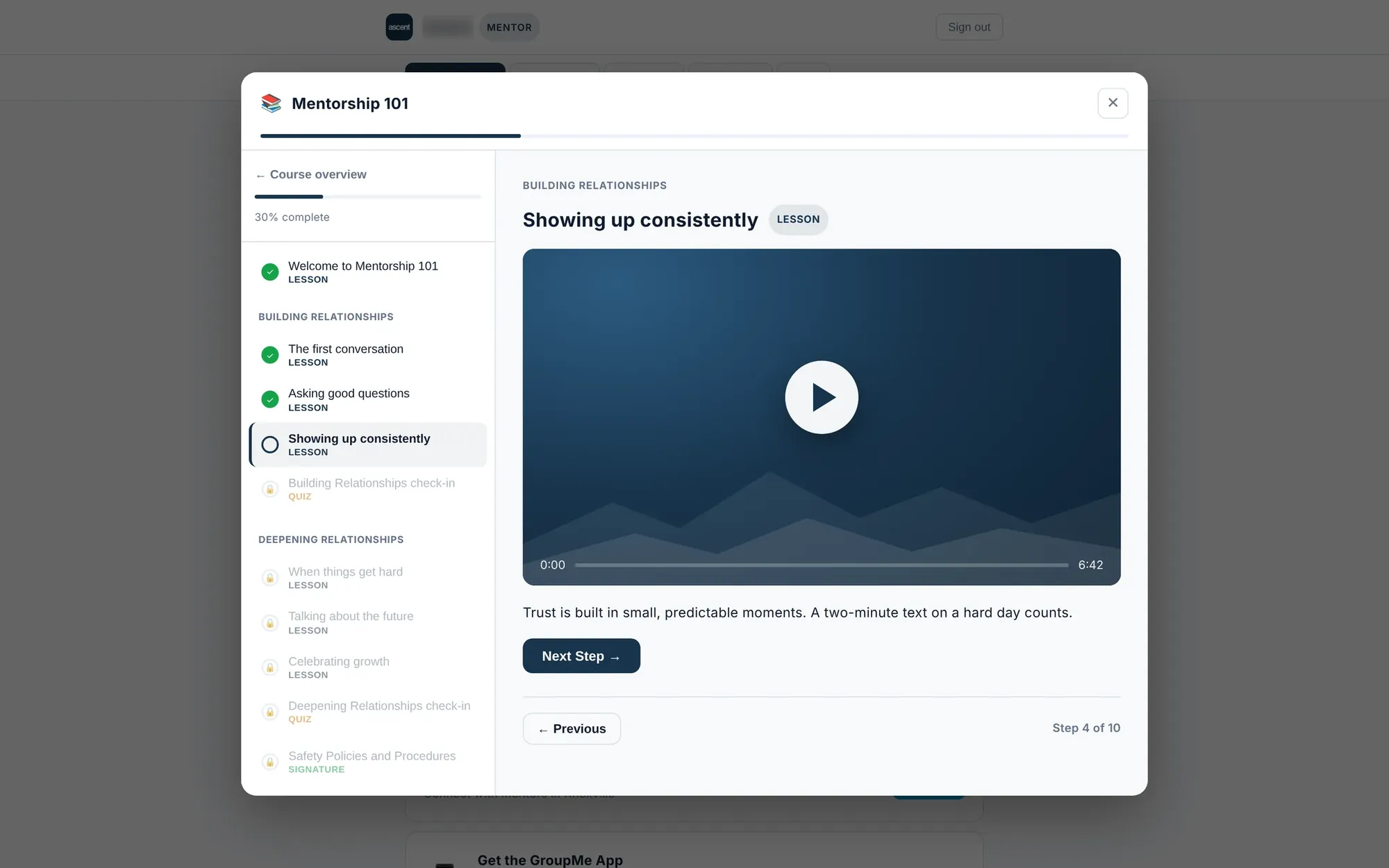
Task: Click empty circle beside Showing up consistently
Action: [270, 444]
